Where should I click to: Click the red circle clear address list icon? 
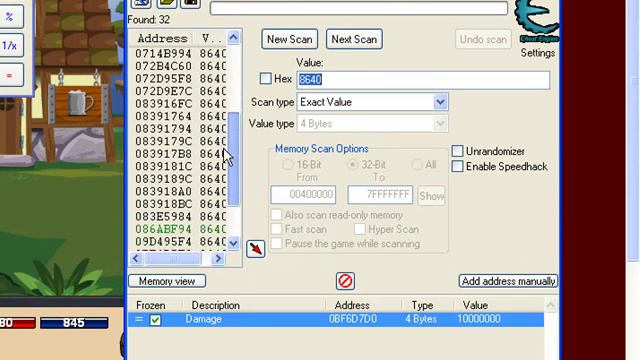coord(345,281)
